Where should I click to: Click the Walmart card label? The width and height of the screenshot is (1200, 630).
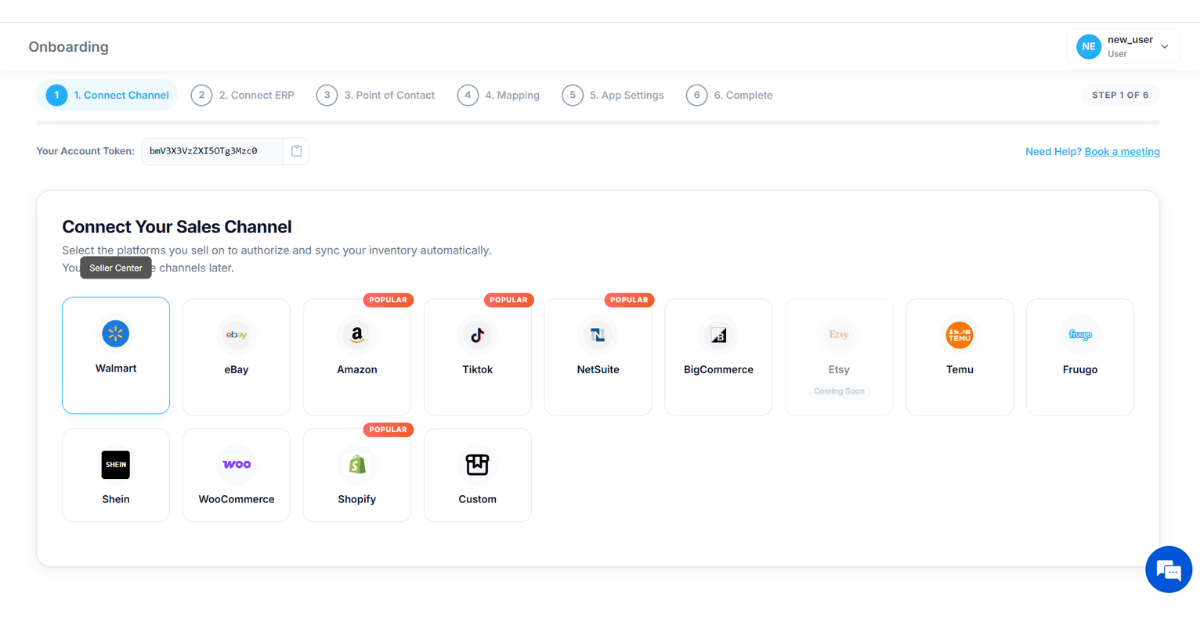tap(116, 368)
